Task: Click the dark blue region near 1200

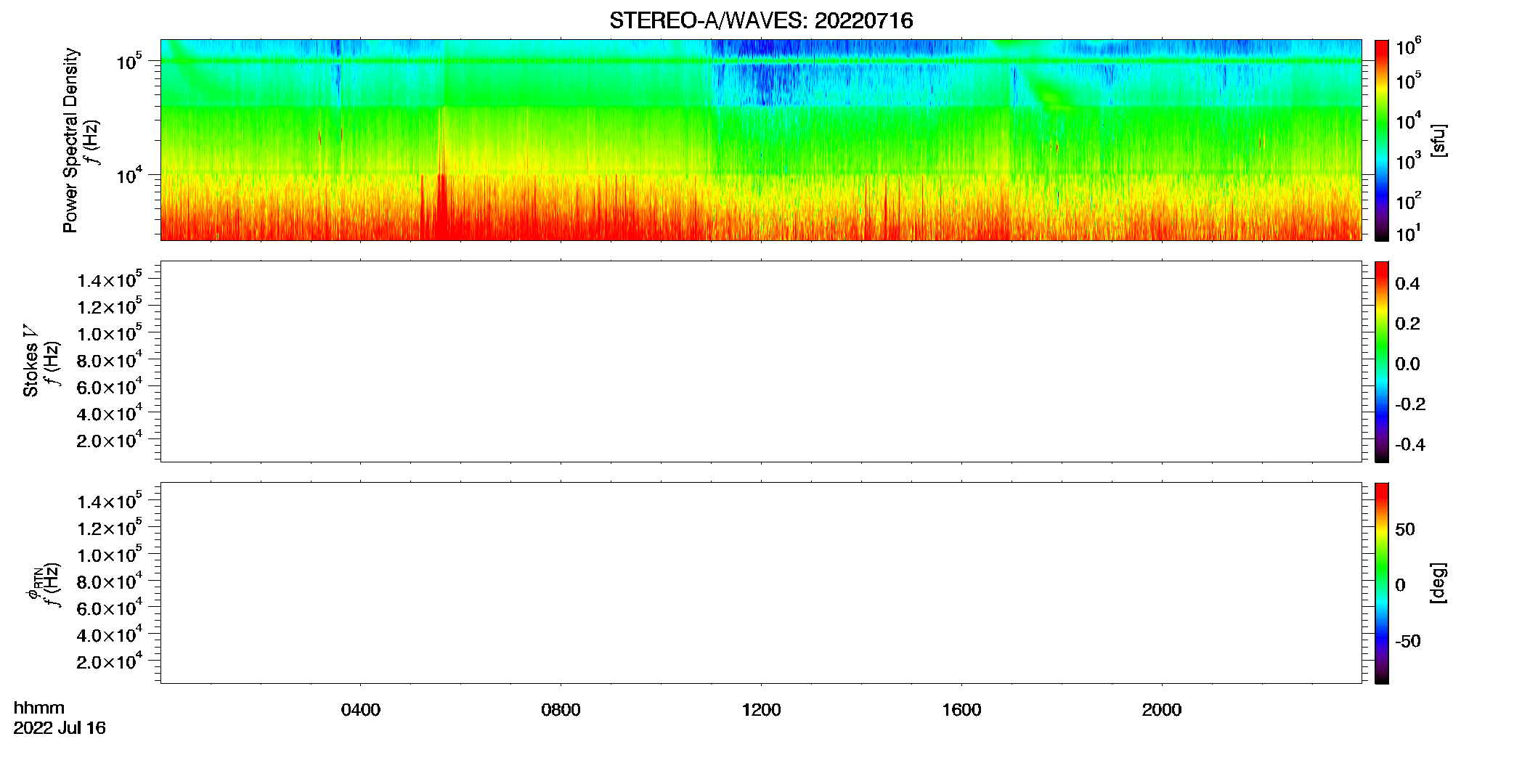Action: pyautogui.click(x=767, y=83)
